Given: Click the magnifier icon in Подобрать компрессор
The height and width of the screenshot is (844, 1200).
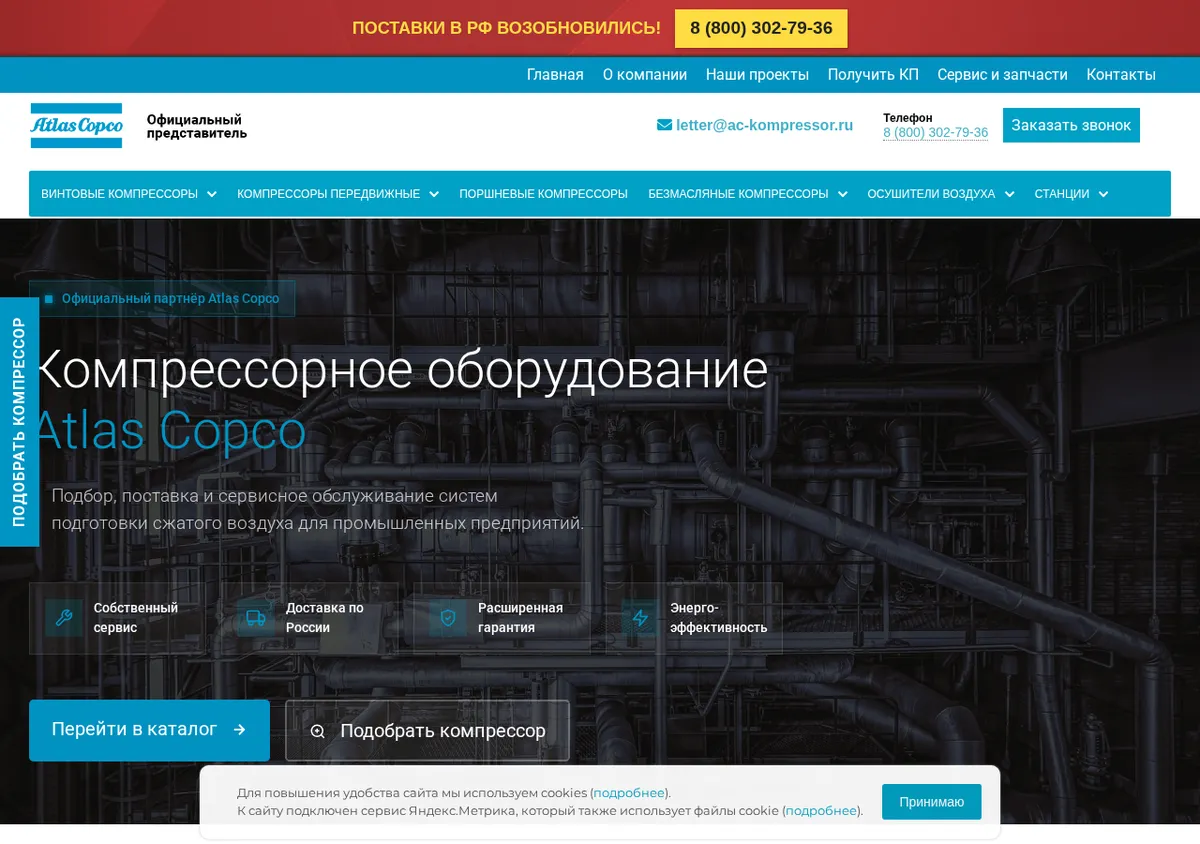Looking at the screenshot, I should [x=318, y=731].
